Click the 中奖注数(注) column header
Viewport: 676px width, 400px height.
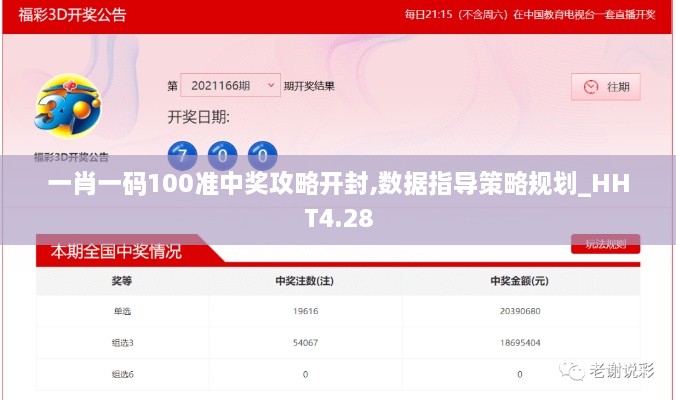click(x=305, y=281)
